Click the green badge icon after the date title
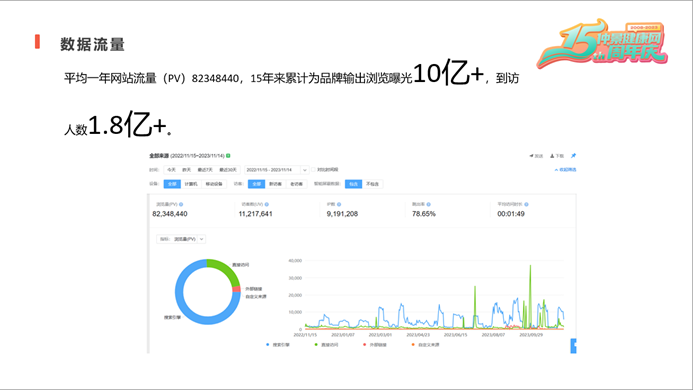 point(228,156)
